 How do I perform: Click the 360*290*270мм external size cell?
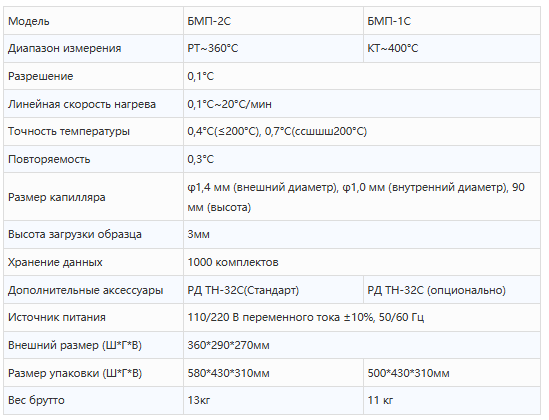click(362, 345)
